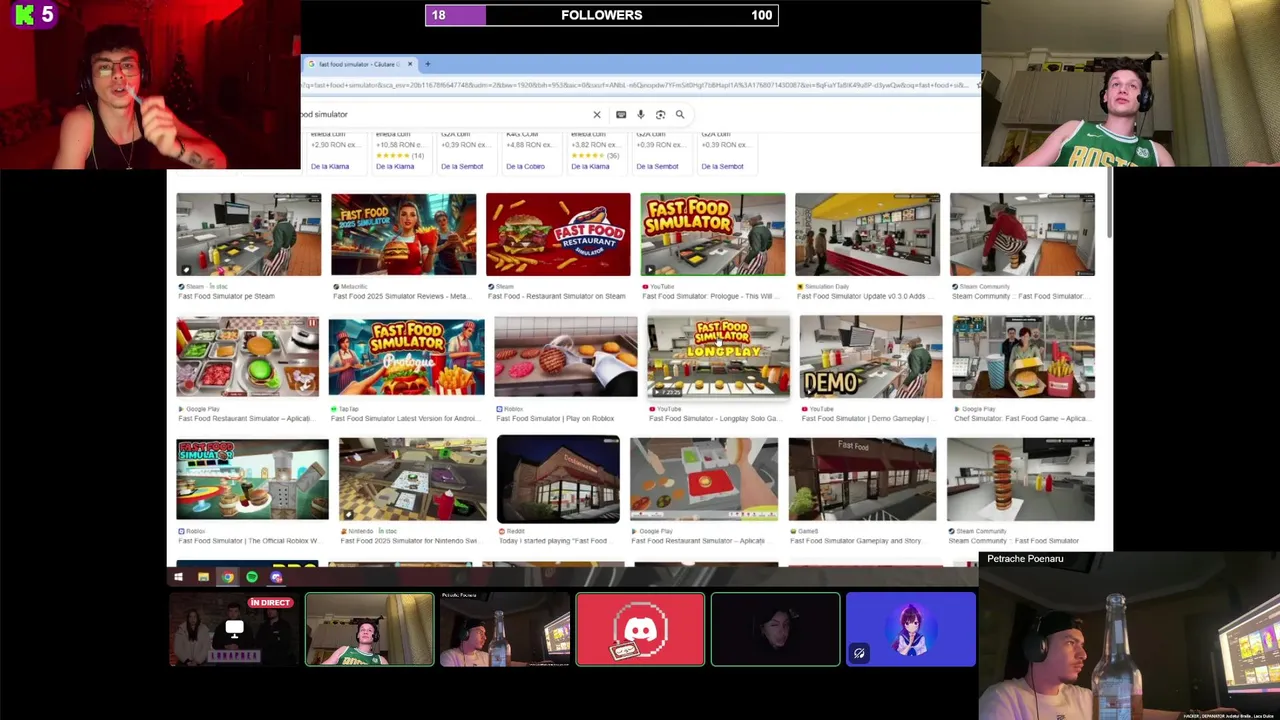Click the crossed-out mute icon on anime avatar tile

pyautogui.click(x=859, y=654)
